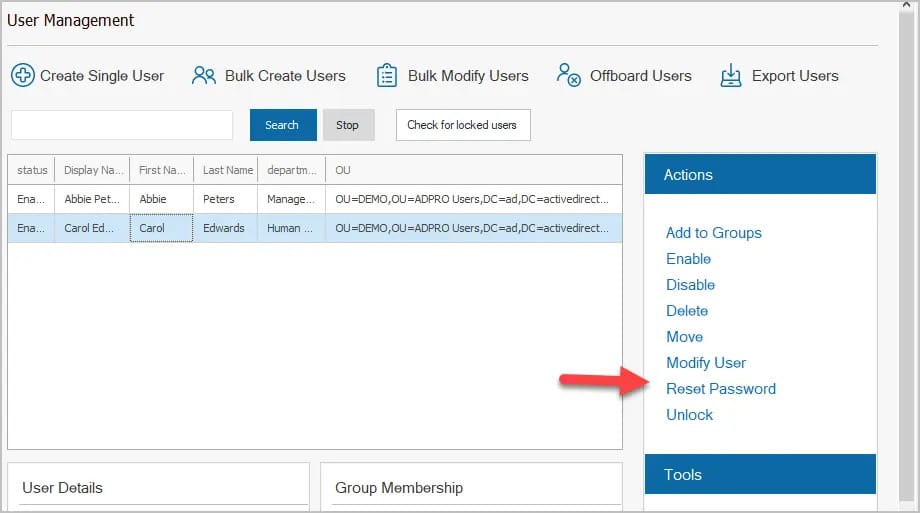Click the Search button

[x=283, y=124]
